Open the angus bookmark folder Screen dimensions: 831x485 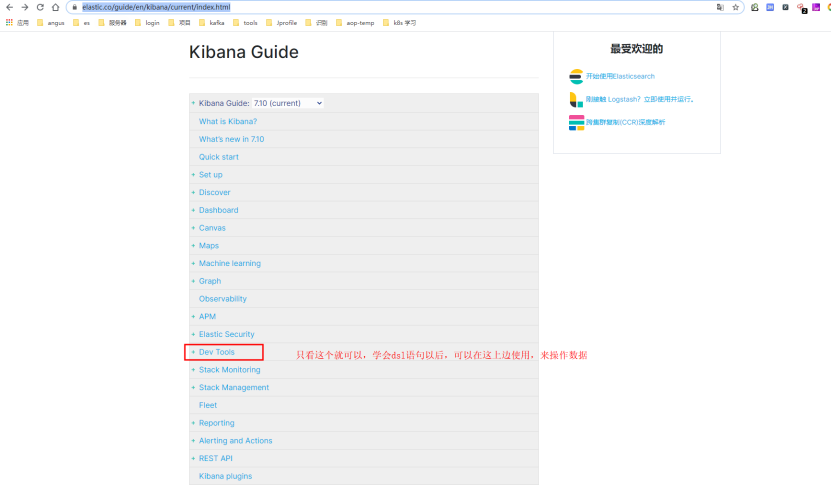coord(50,23)
